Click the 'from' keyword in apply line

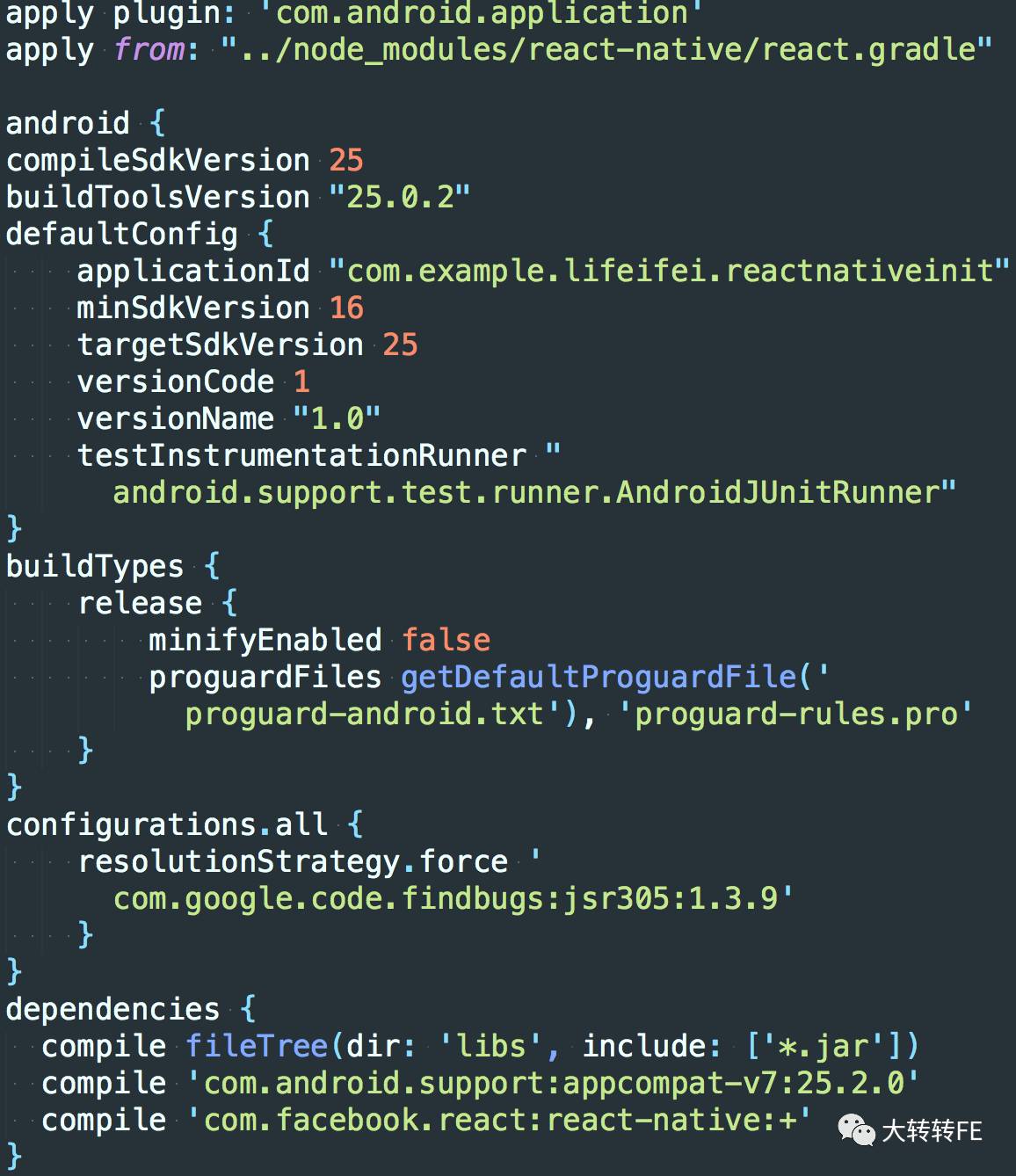(x=149, y=49)
